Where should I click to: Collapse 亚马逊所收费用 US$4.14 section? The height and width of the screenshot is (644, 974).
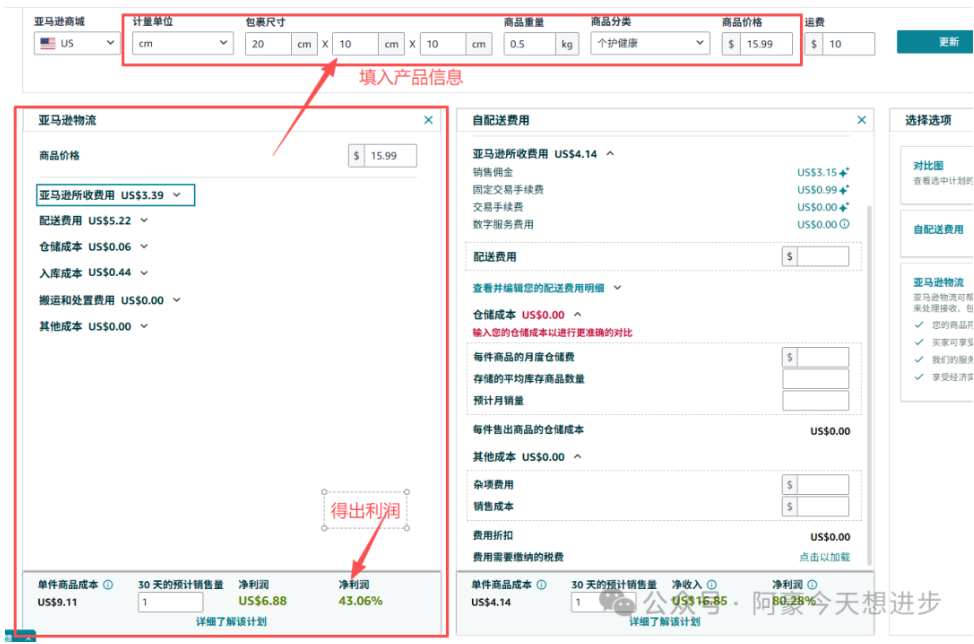(544, 153)
